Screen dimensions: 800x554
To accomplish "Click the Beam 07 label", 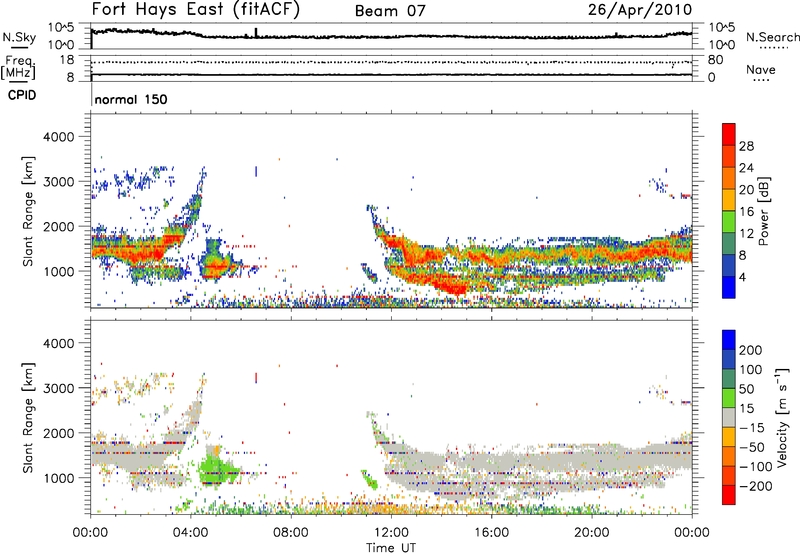I will coord(390,11).
